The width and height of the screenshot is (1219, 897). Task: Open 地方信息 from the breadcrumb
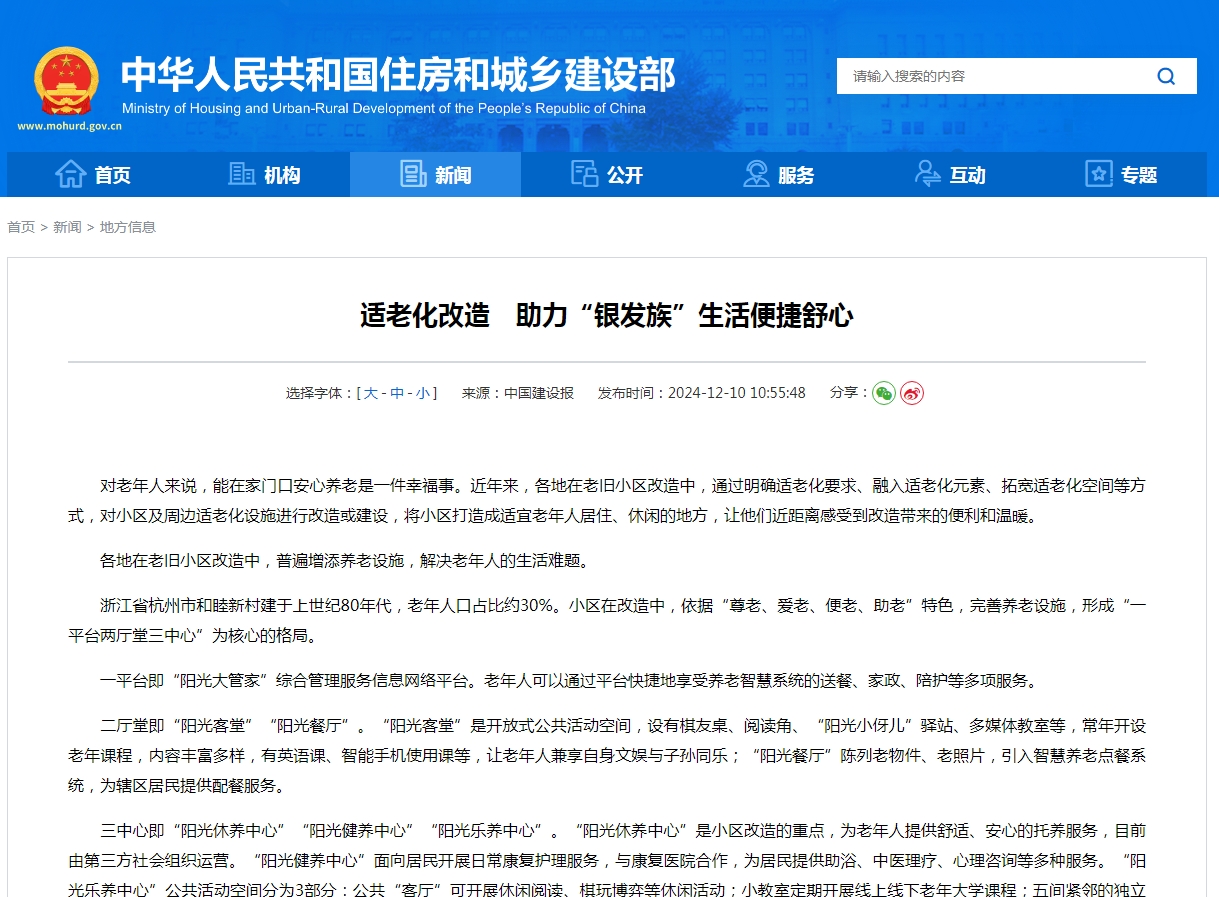[x=127, y=227]
